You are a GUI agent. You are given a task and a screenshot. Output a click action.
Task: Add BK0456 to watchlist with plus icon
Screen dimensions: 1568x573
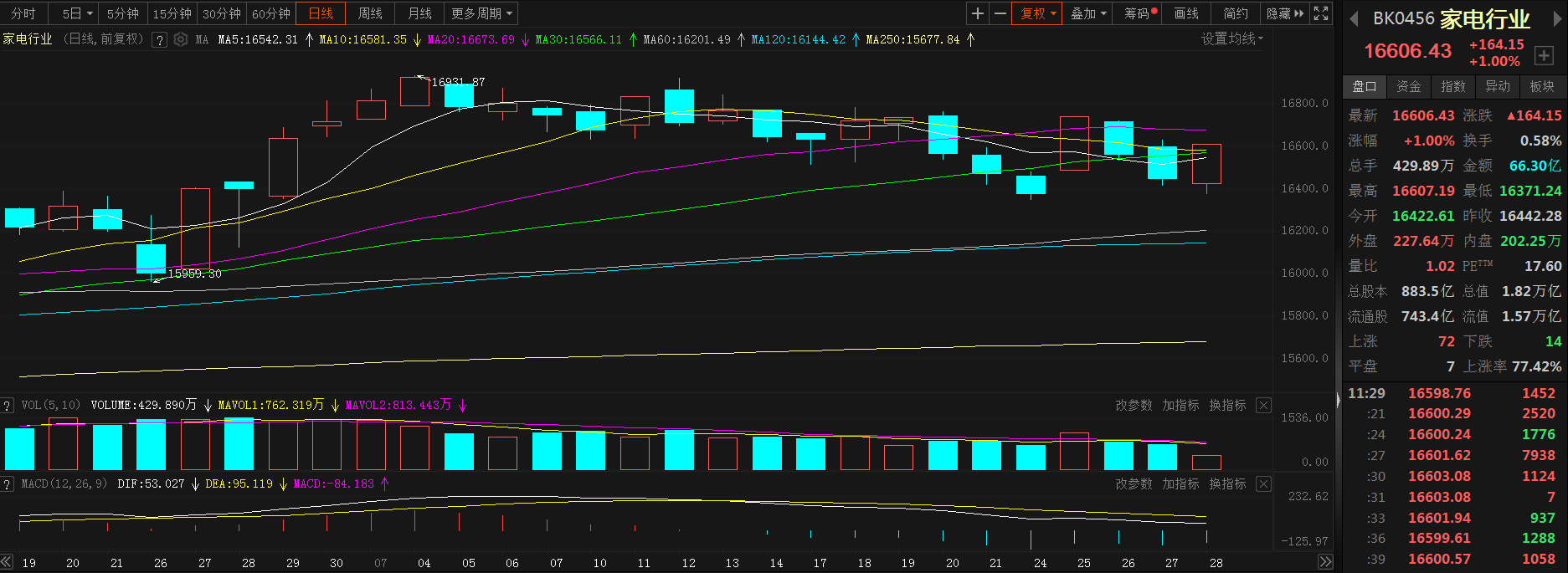[1544, 55]
